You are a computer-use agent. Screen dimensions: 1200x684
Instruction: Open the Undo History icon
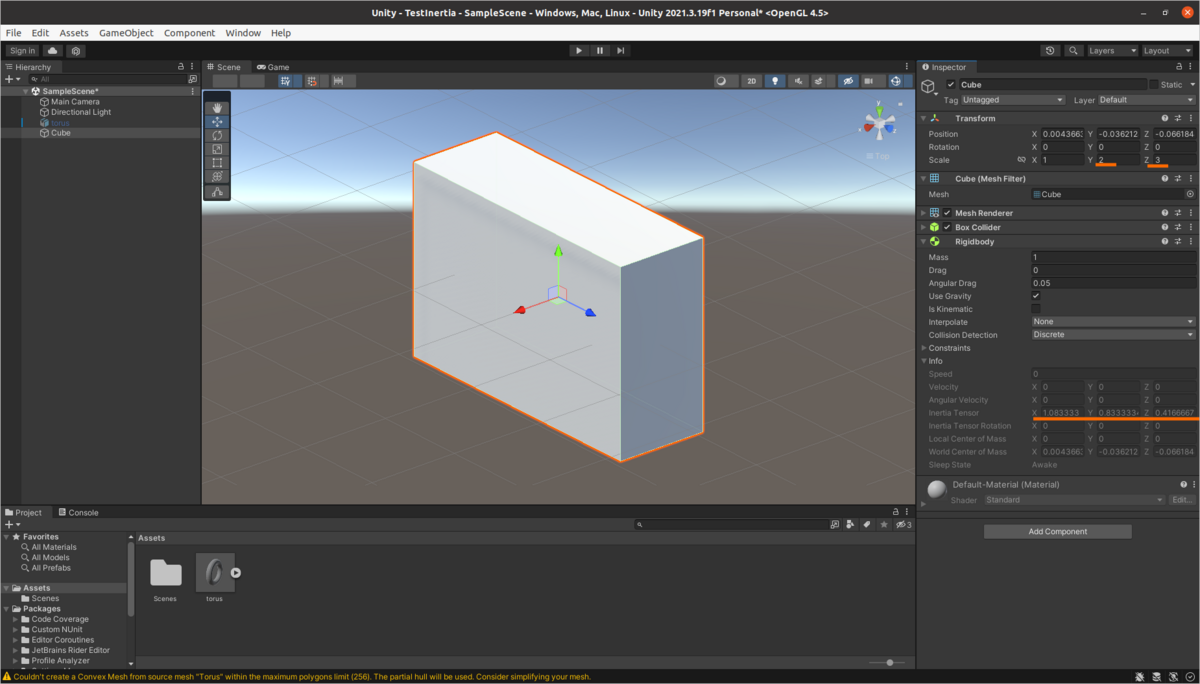pos(1050,50)
